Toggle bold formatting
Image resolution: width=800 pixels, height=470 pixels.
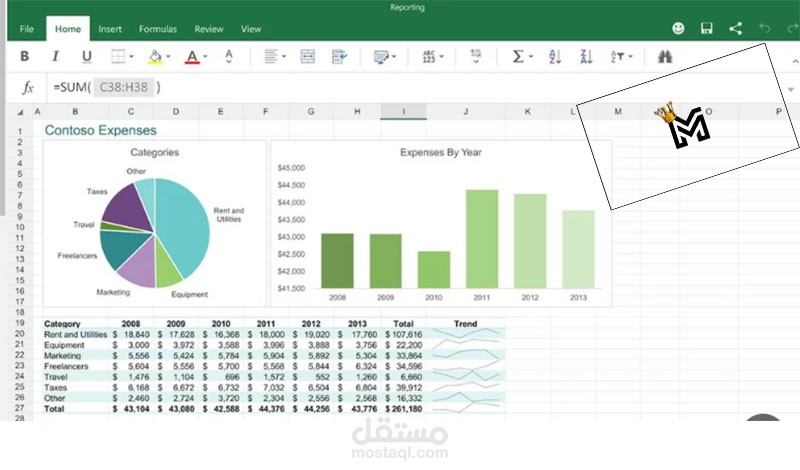tap(24, 56)
